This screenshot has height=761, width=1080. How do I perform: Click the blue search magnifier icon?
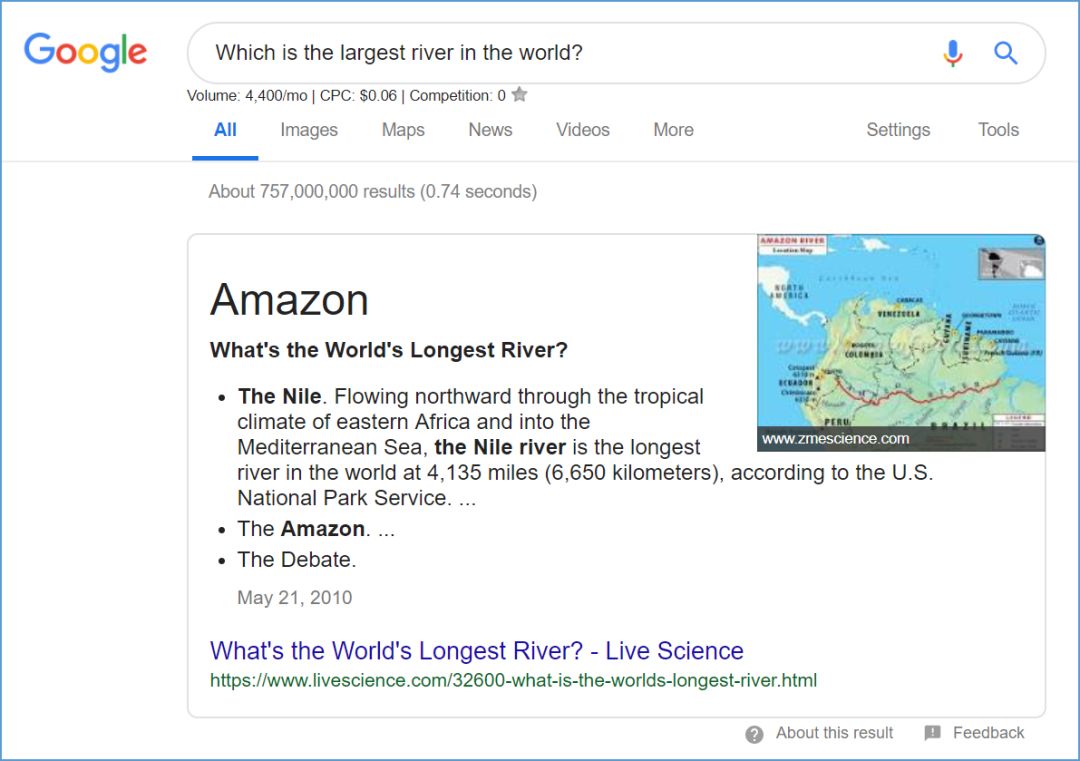click(x=1005, y=53)
